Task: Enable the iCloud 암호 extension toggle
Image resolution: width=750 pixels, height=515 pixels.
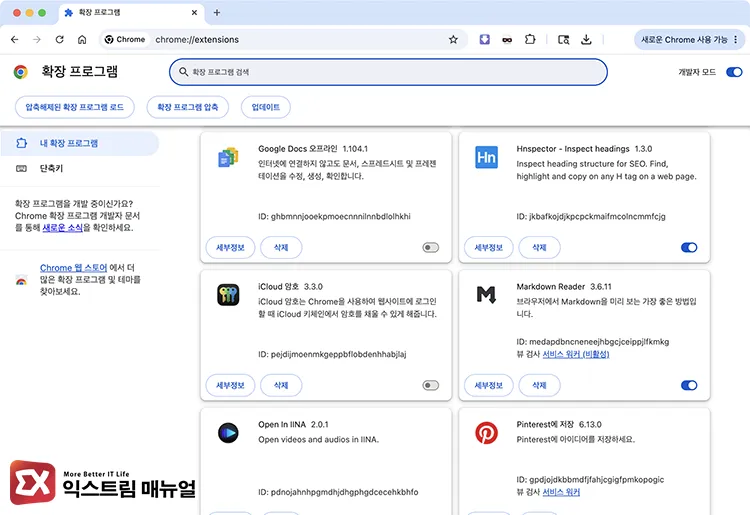Action: 430,385
